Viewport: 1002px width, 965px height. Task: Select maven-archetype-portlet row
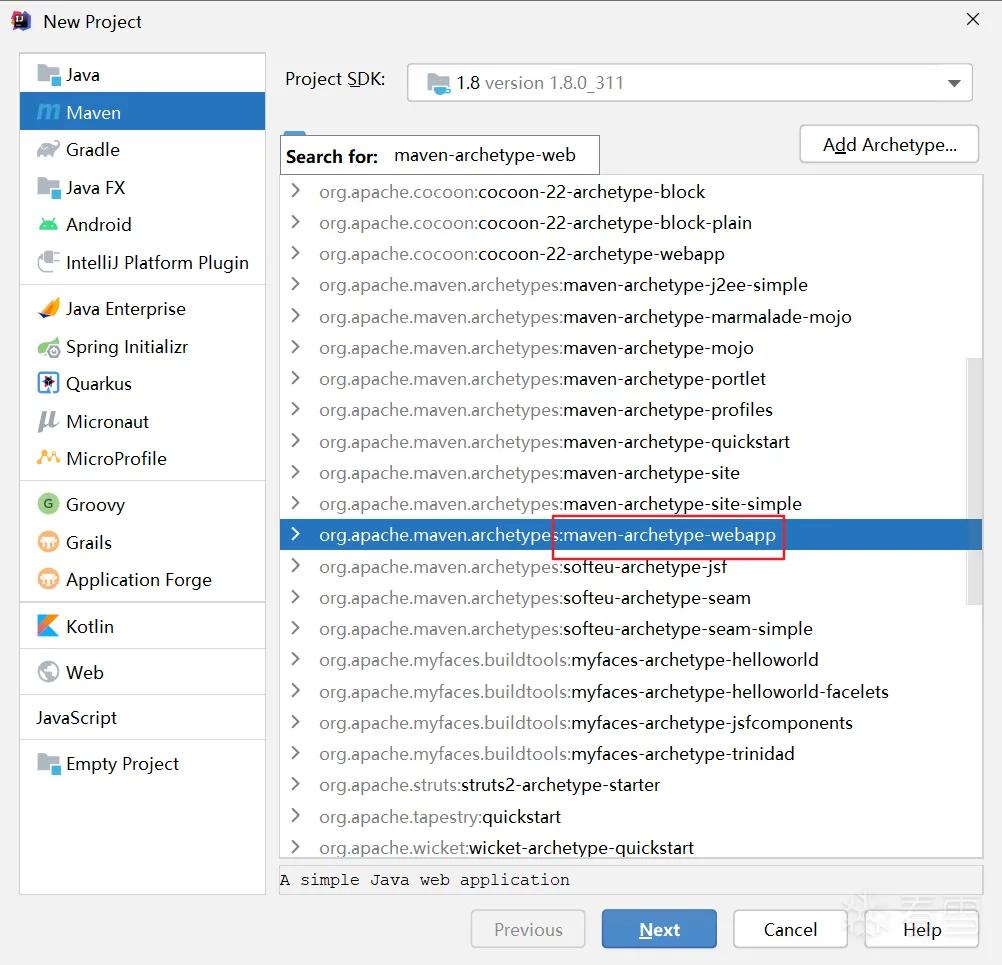[x=630, y=379]
